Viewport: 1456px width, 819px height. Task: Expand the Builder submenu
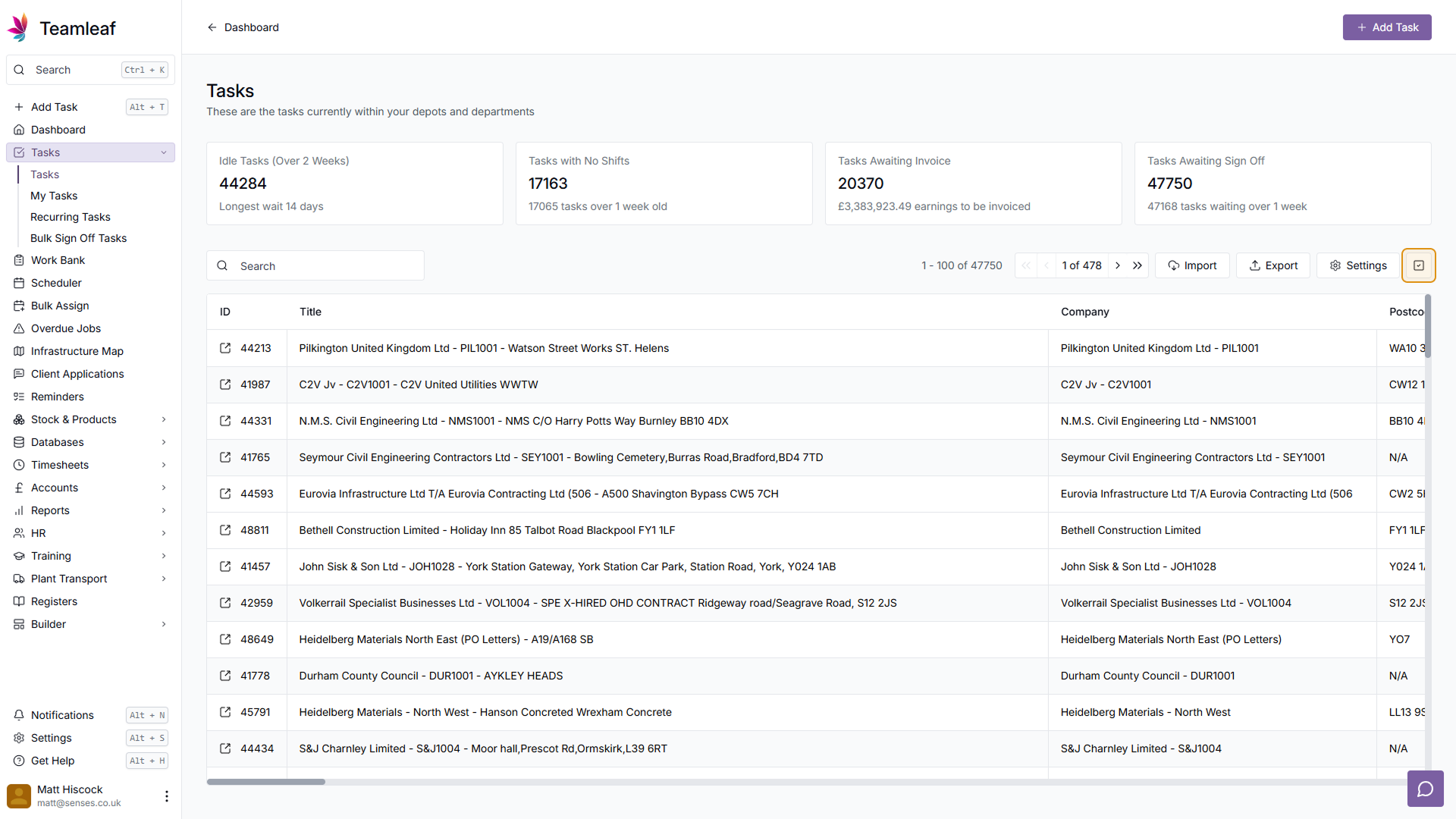[164, 624]
